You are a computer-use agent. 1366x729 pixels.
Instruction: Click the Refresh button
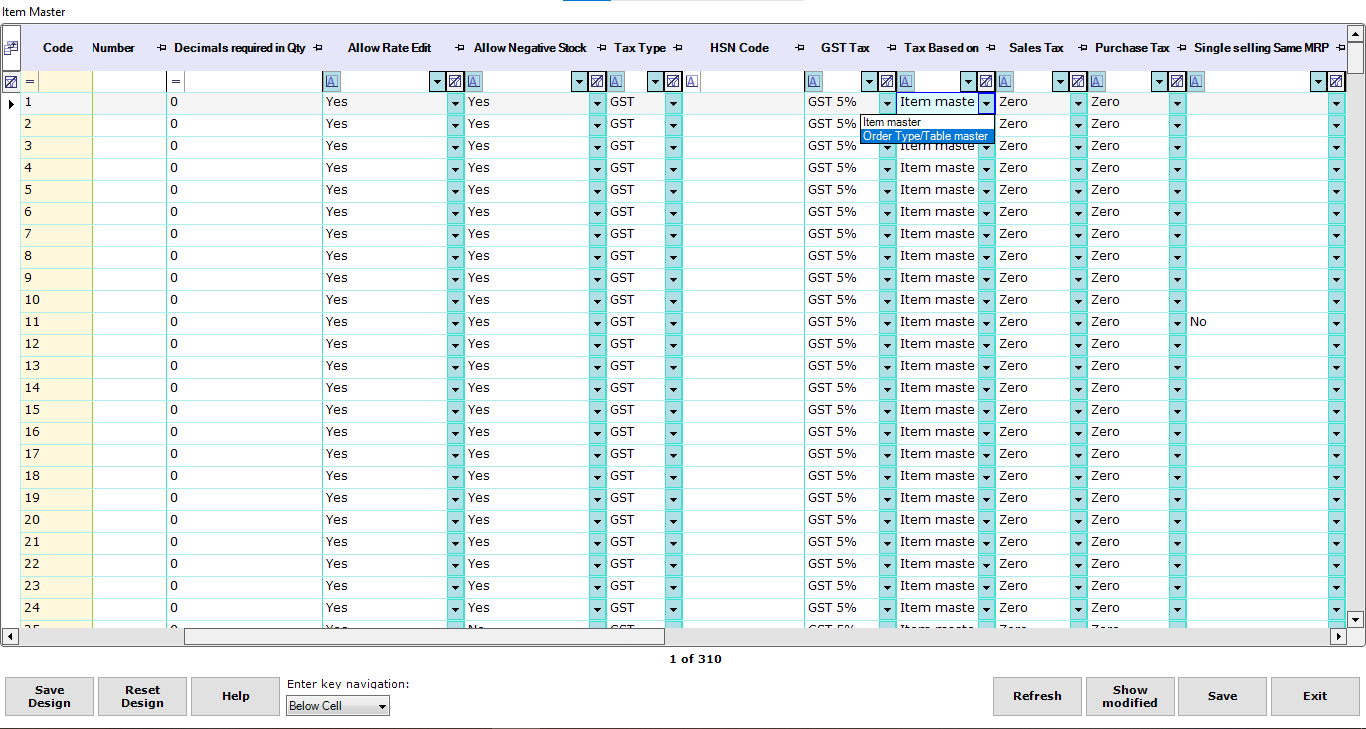pyautogui.click(x=1037, y=696)
